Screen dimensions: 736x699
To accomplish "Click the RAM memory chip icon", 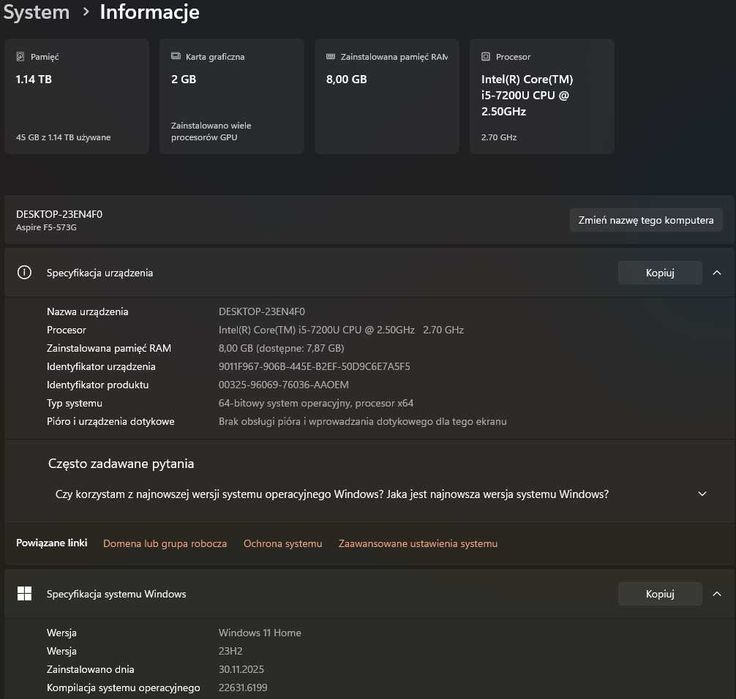I will pos(330,56).
